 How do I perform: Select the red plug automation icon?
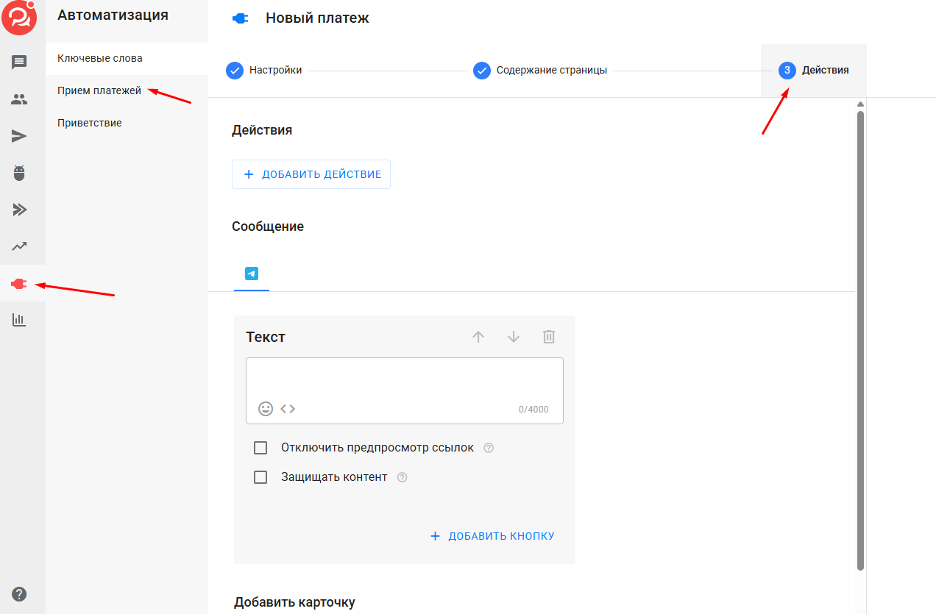pyautogui.click(x=19, y=284)
